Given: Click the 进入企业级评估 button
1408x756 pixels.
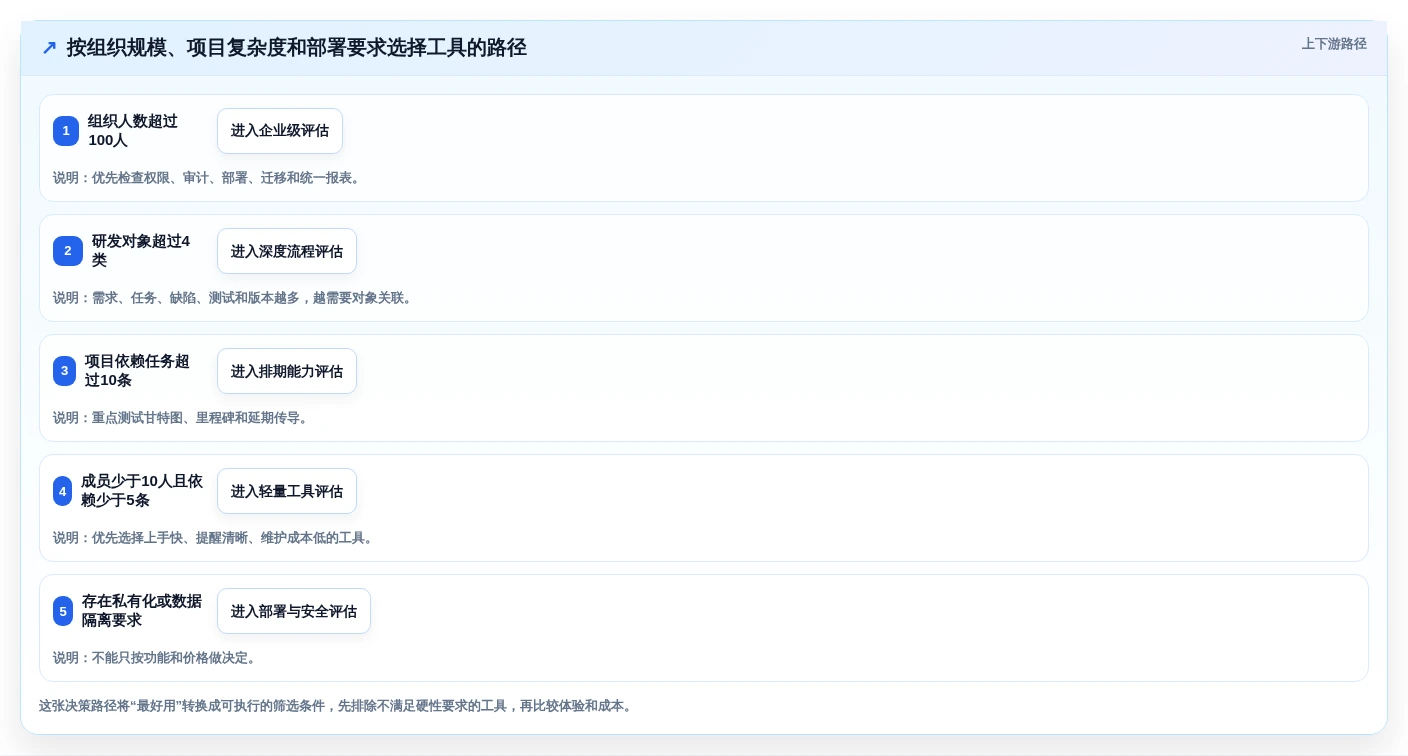Looking at the screenshot, I should (x=280, y=131).
